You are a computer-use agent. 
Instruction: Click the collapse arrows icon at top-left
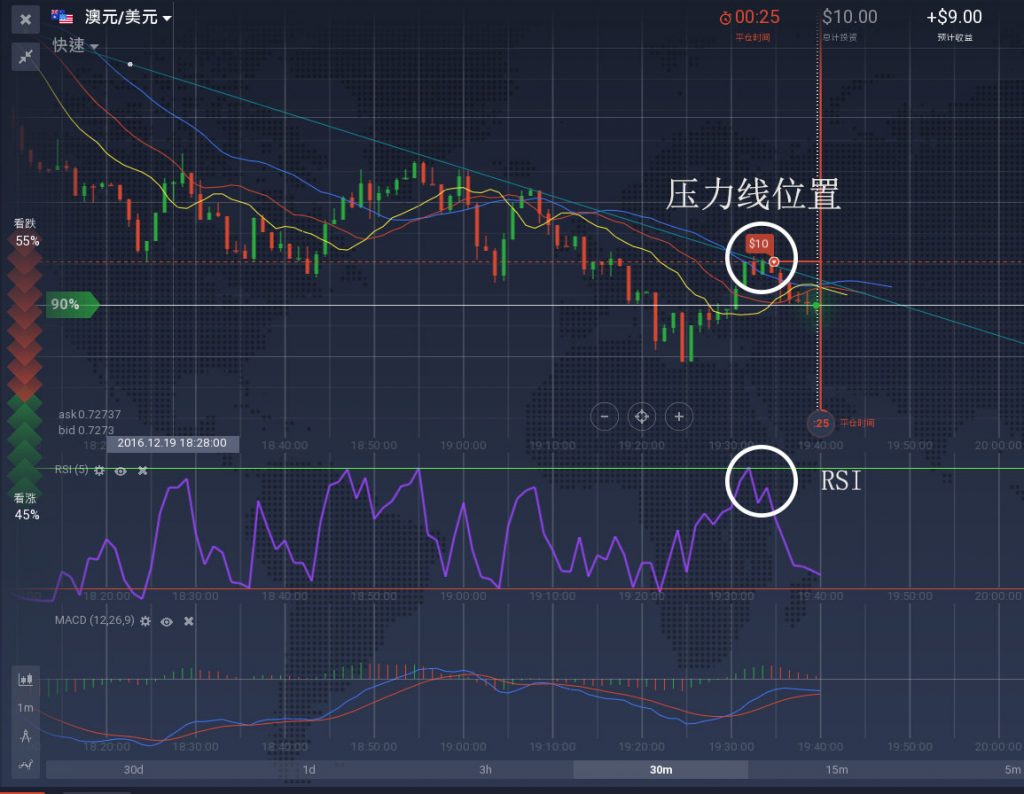click(x=24, y=57)
